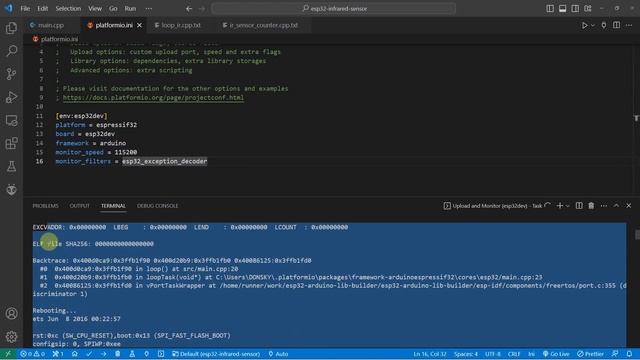Open the Run menu
This screenshot has height=360, width=640.
coord(130,9)
